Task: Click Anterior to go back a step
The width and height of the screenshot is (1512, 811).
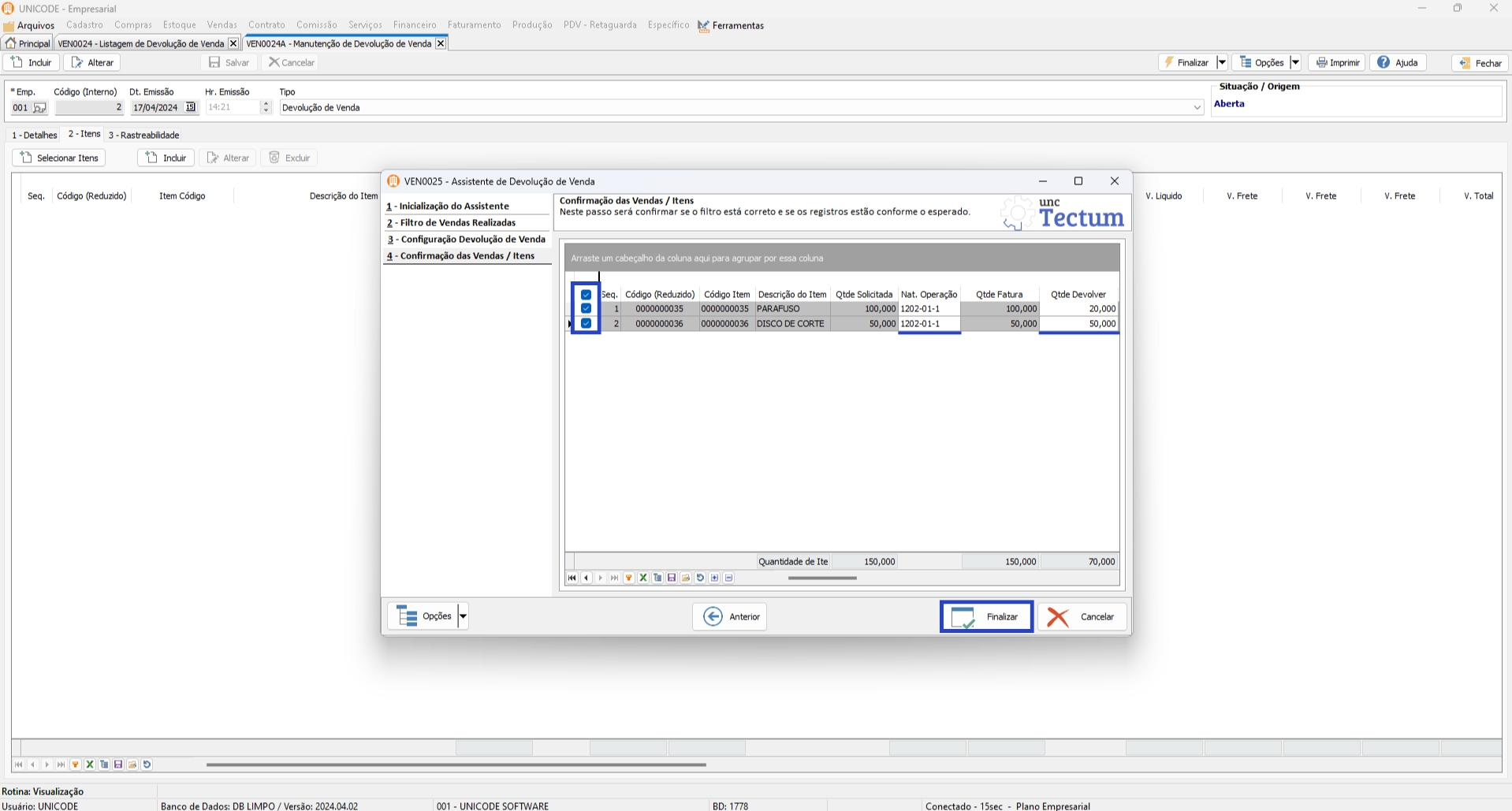Action: click(x=730, y=616)
